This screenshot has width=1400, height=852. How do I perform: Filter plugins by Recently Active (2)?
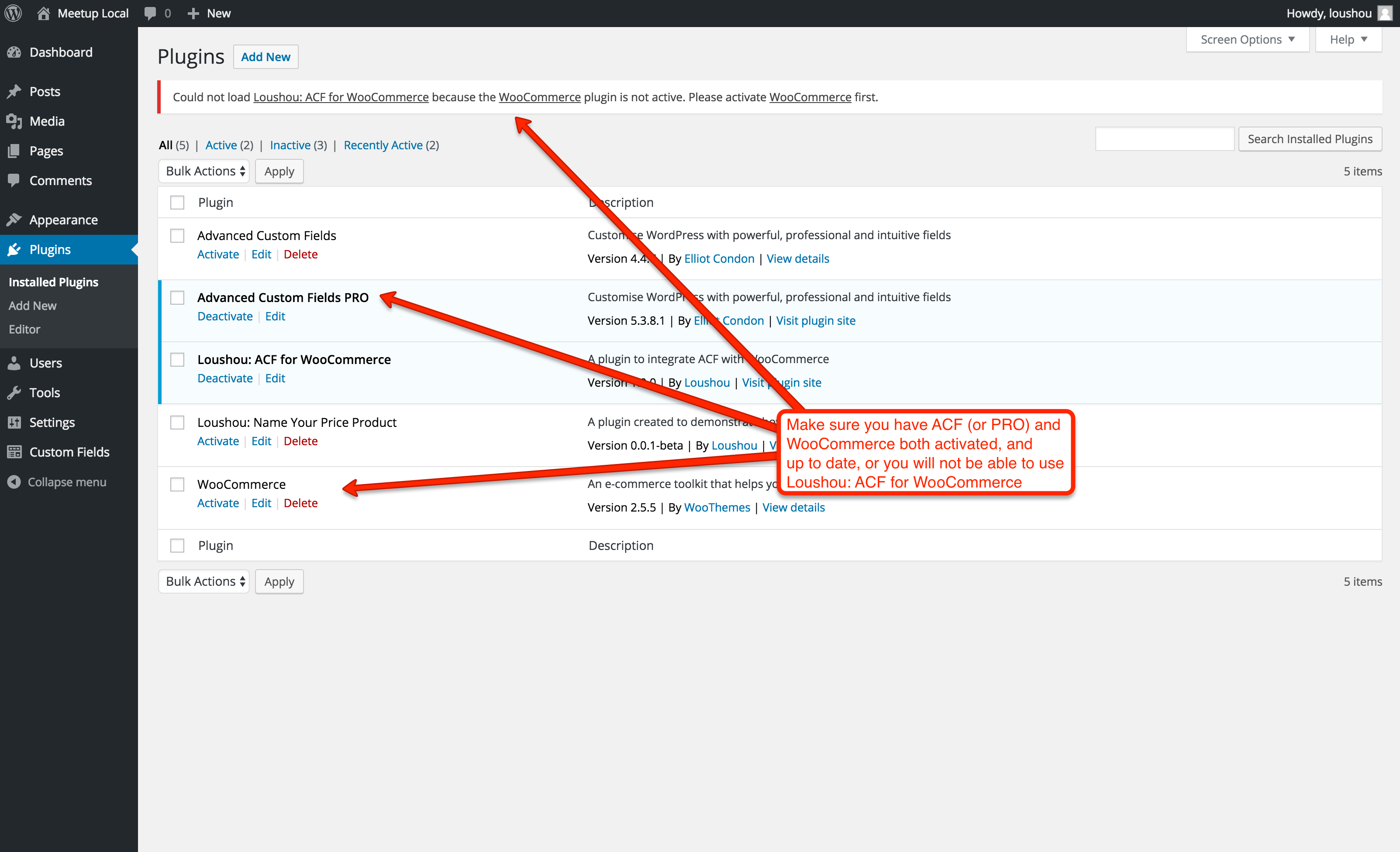[391, 145]
